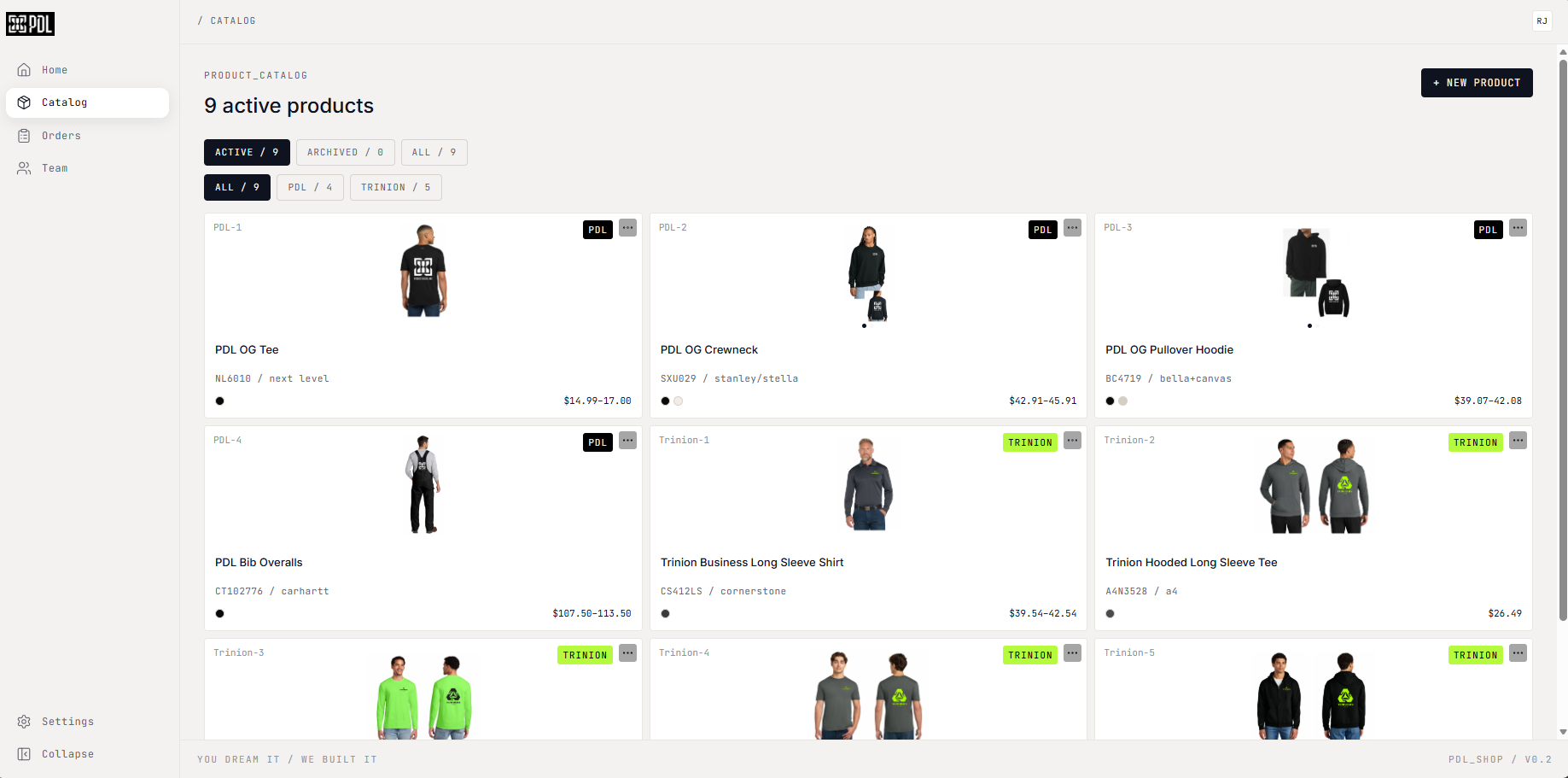Viewport: 1568px width, 778px height.
Task: Click the Home house icon
Action: (24, 70)
